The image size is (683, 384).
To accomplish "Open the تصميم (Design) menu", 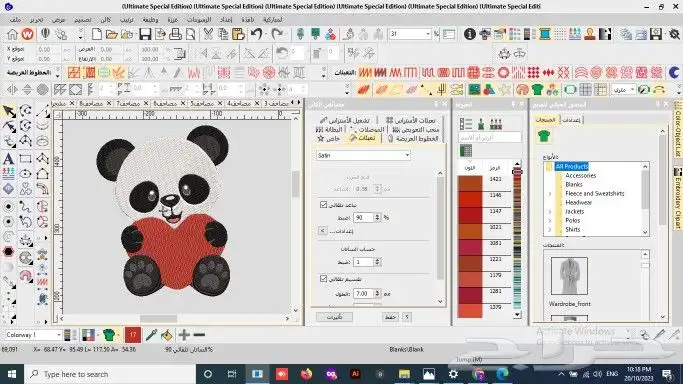I will pyautogui.click(x=82, y=20).
